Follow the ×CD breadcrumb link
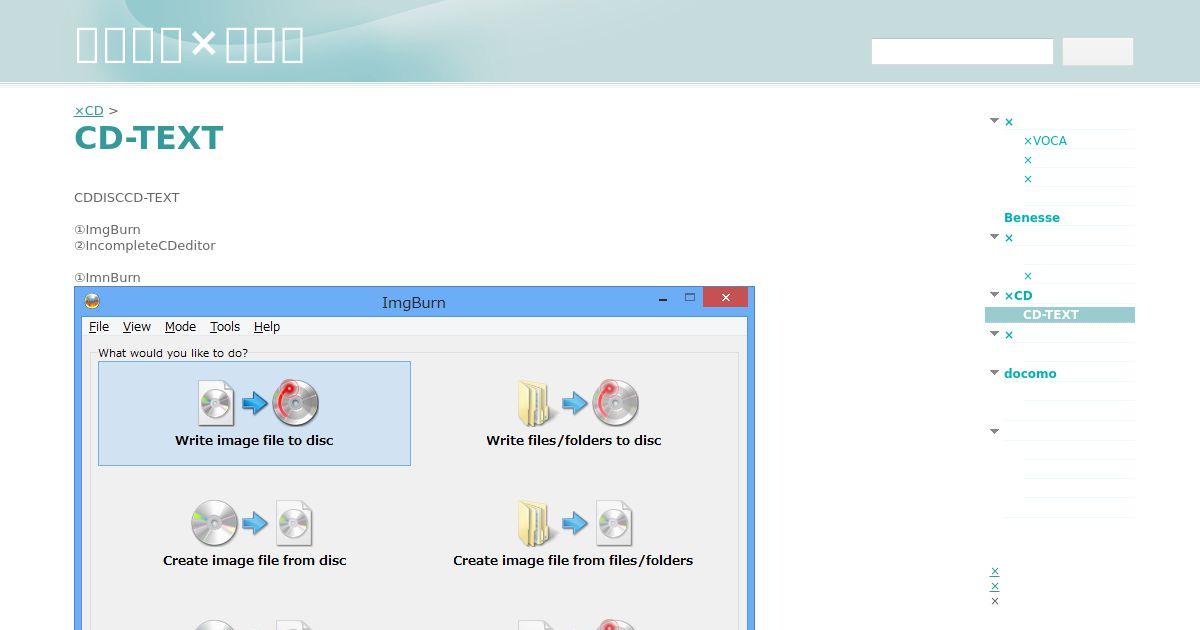This screenshot has width=1200, height=630. pos(89,111)
